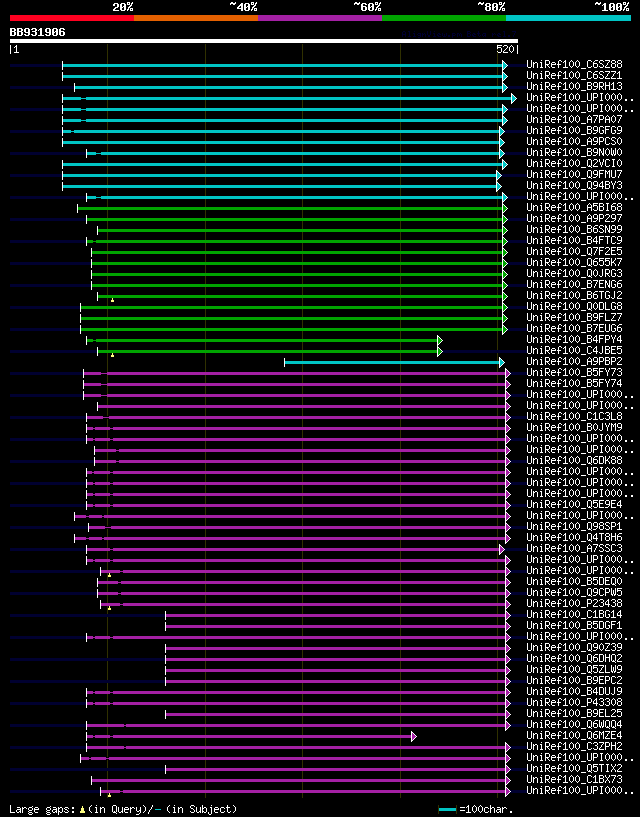Click UniRef100_Q5ZLW9 entry
640x817 pixels.
click(574, 669)
